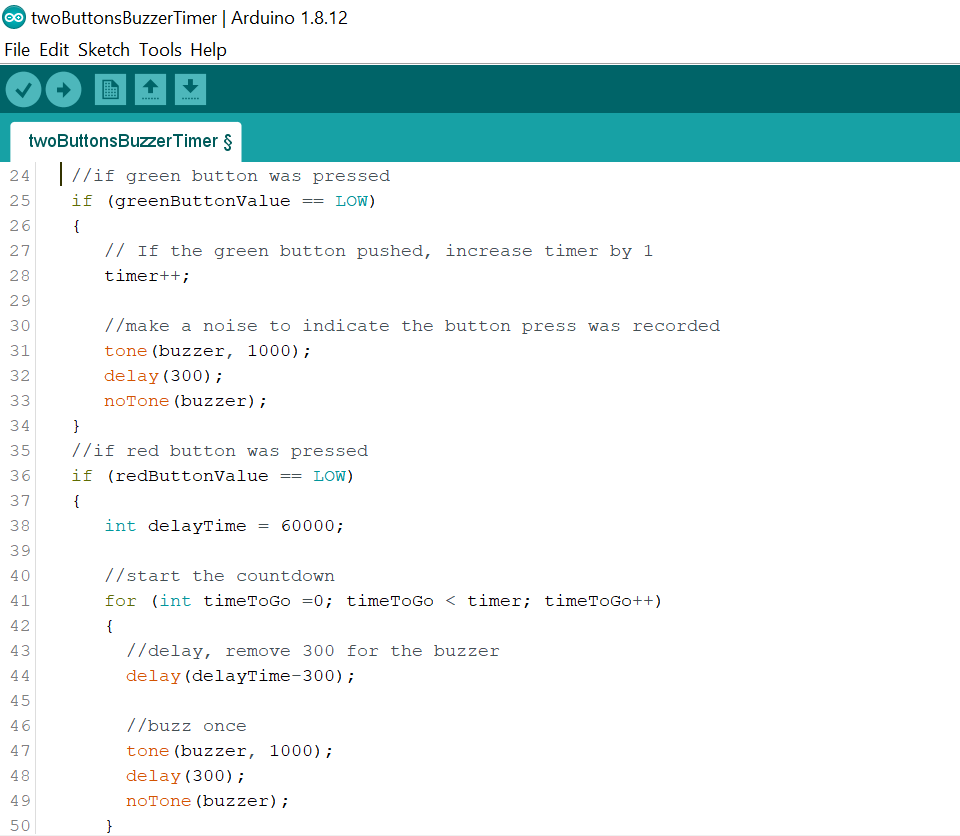This screenshot has height=836, width=960.
Task: Select the twoButtonsBuzzerTimer sketch tab
Action: pyautogui.click(x=126, y=141)
